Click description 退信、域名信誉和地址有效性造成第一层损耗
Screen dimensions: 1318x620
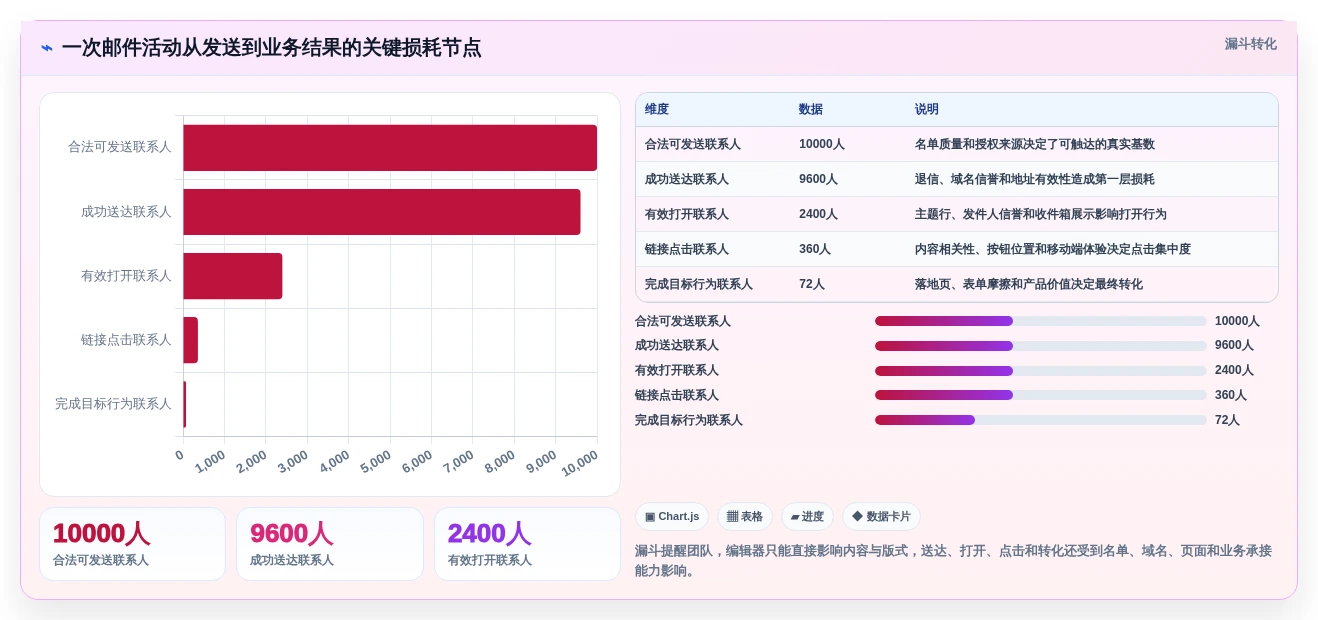click(1035, 179)
